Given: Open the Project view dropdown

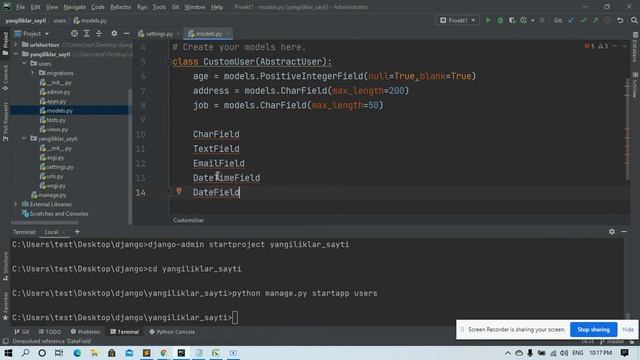Looking at the screenshot, I should [32, 33].
